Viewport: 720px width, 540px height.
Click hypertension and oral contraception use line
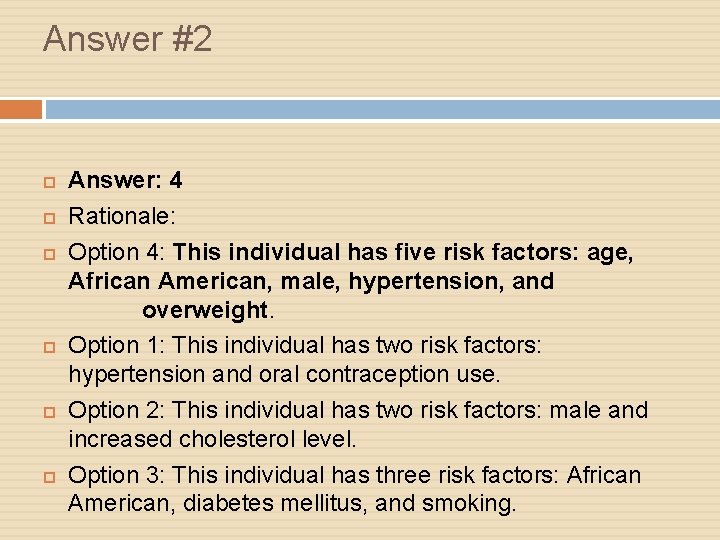284,374
